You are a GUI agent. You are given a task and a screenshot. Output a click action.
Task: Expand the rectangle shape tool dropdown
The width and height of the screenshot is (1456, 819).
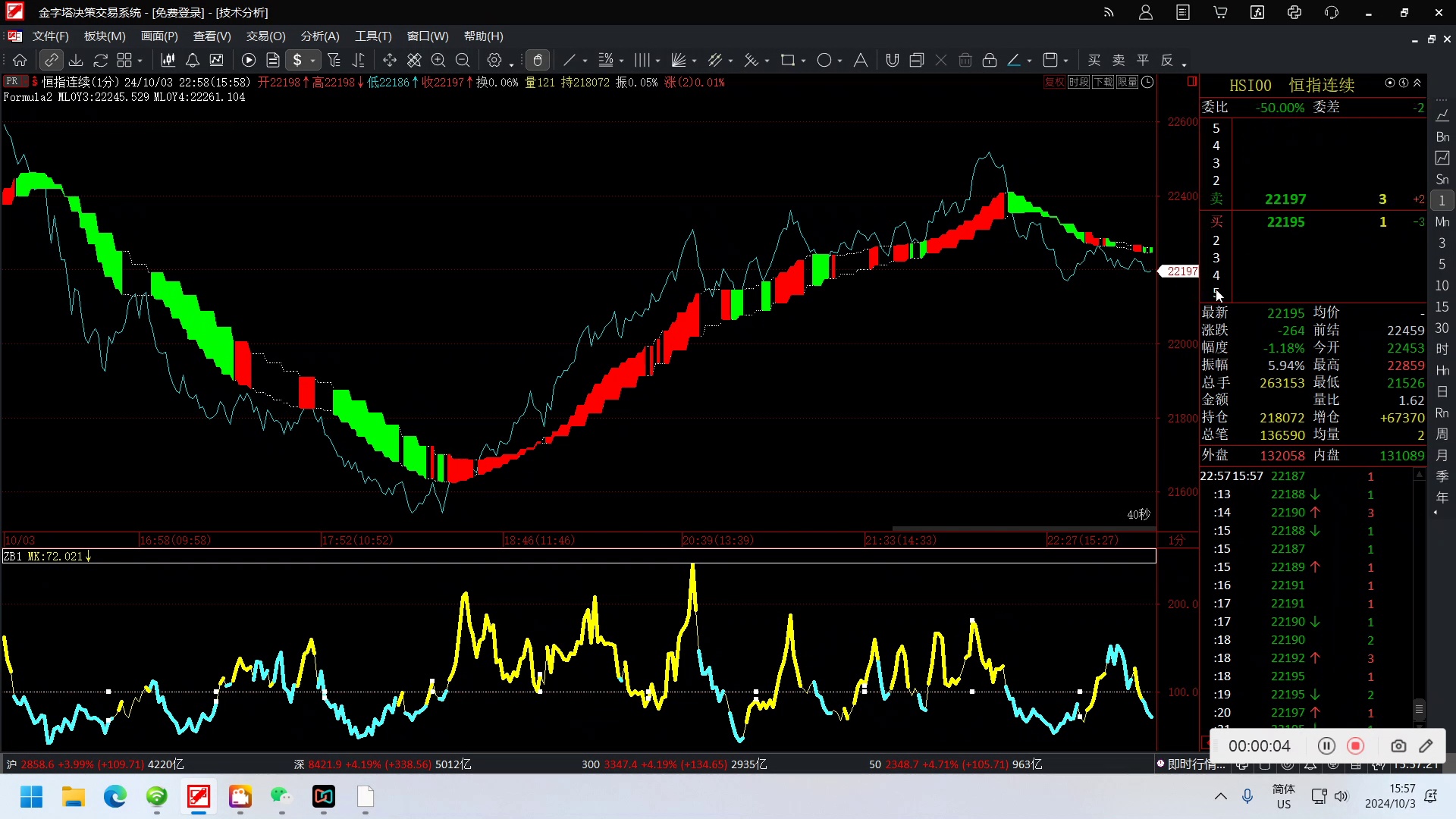tap(803, 61)
